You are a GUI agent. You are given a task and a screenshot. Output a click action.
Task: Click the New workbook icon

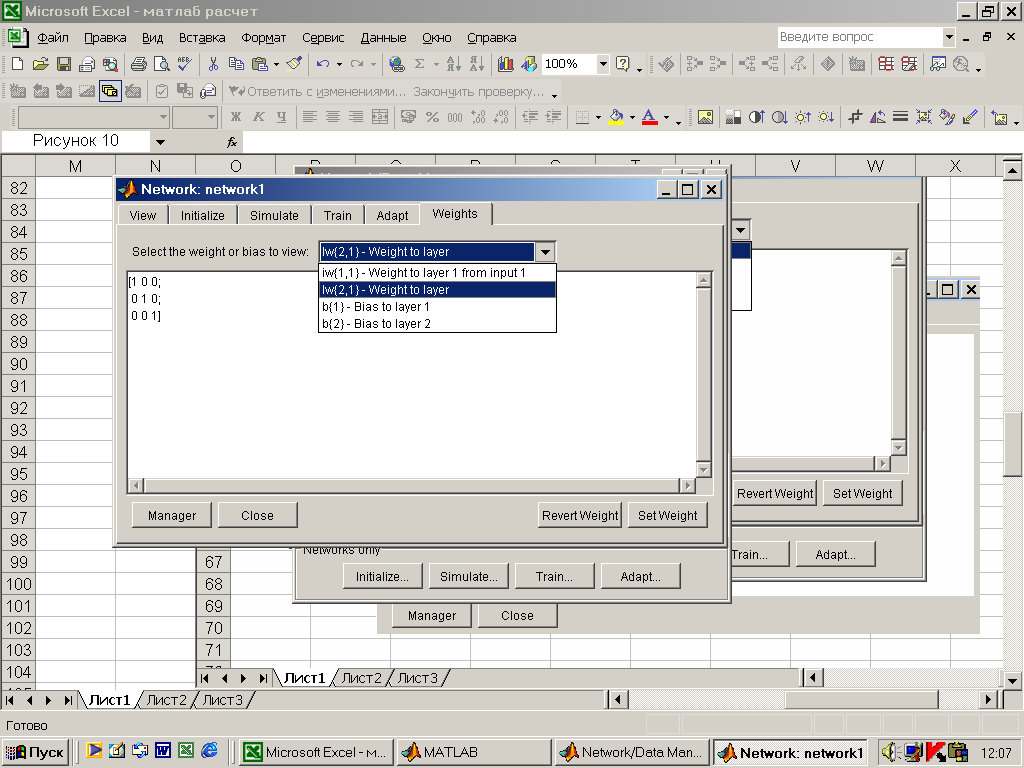point(18,63)
